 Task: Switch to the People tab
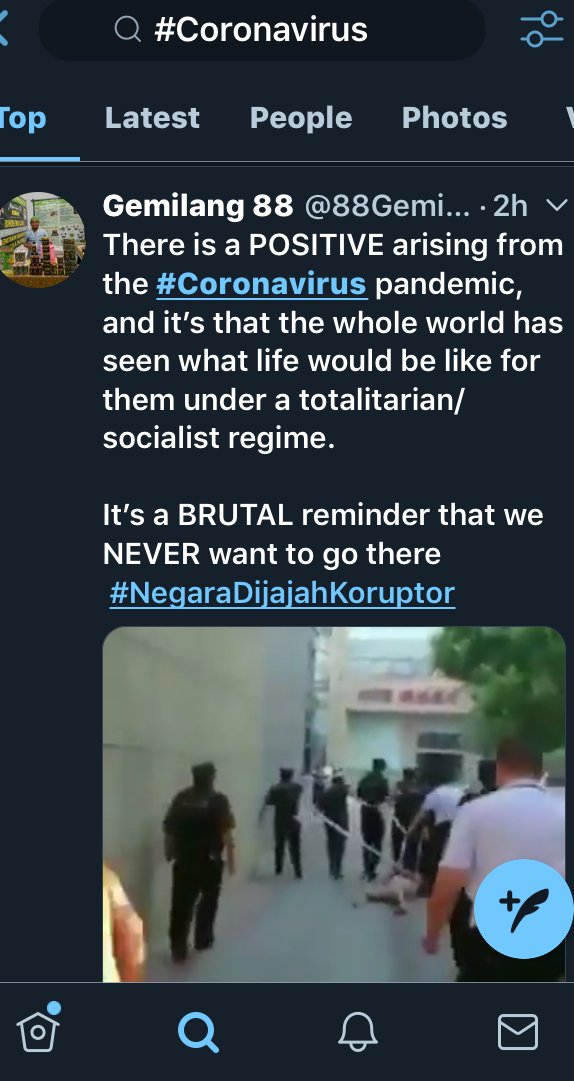click(301, 118)
